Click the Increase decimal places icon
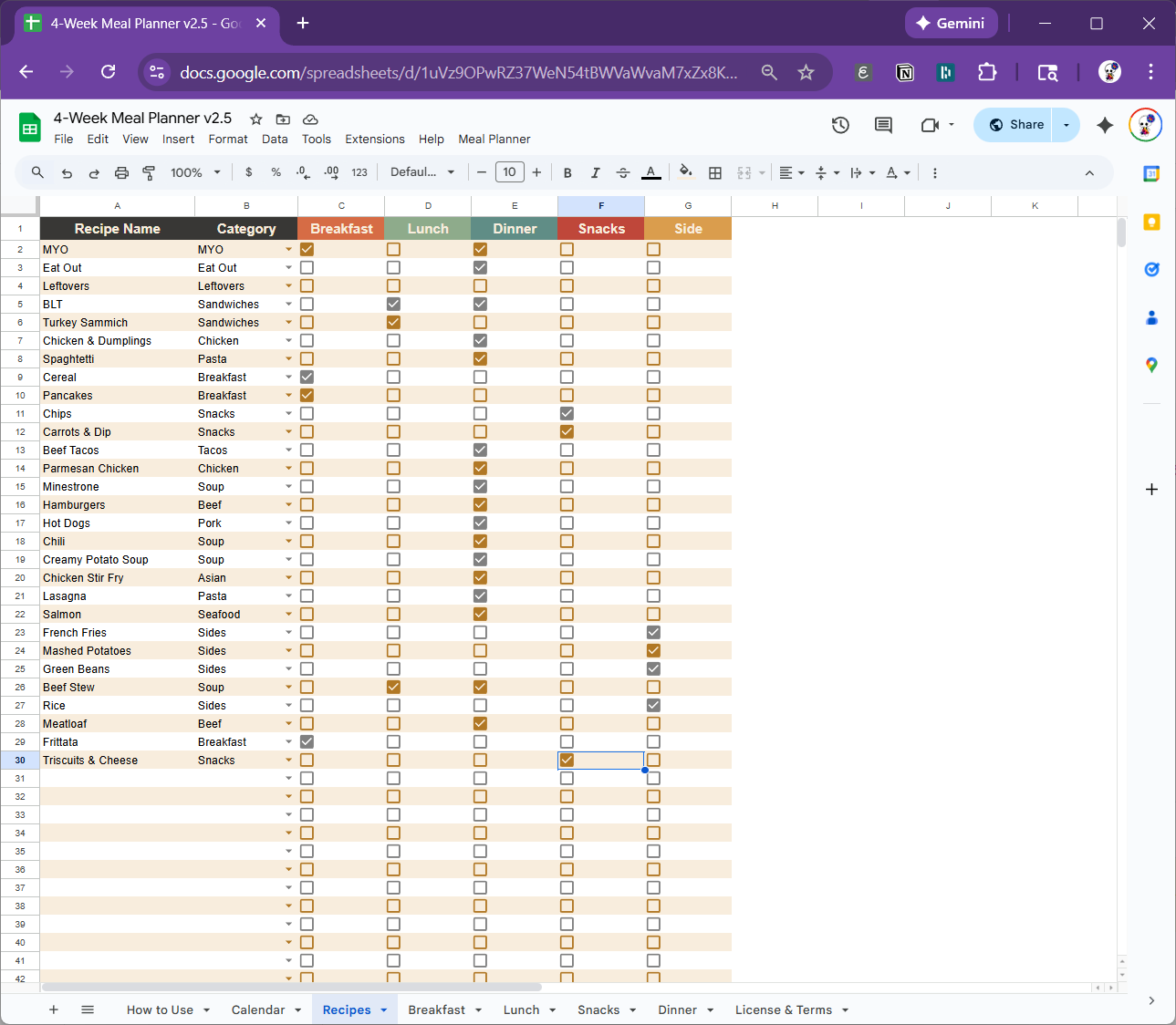The width and height of the screenshot is (1176, 1025). coord(331,171)
